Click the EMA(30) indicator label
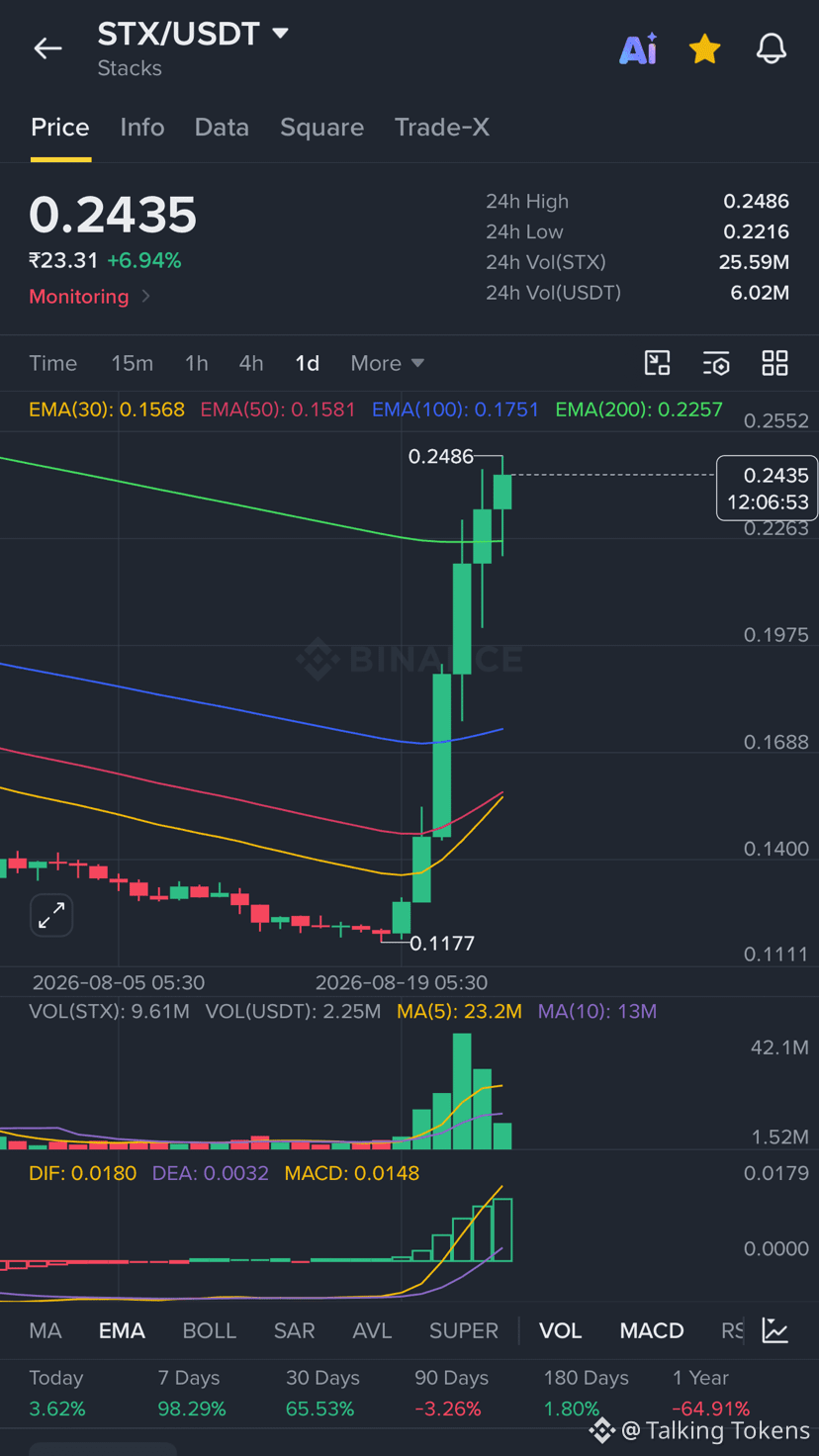819x1456 pixels. pos(107,409)
